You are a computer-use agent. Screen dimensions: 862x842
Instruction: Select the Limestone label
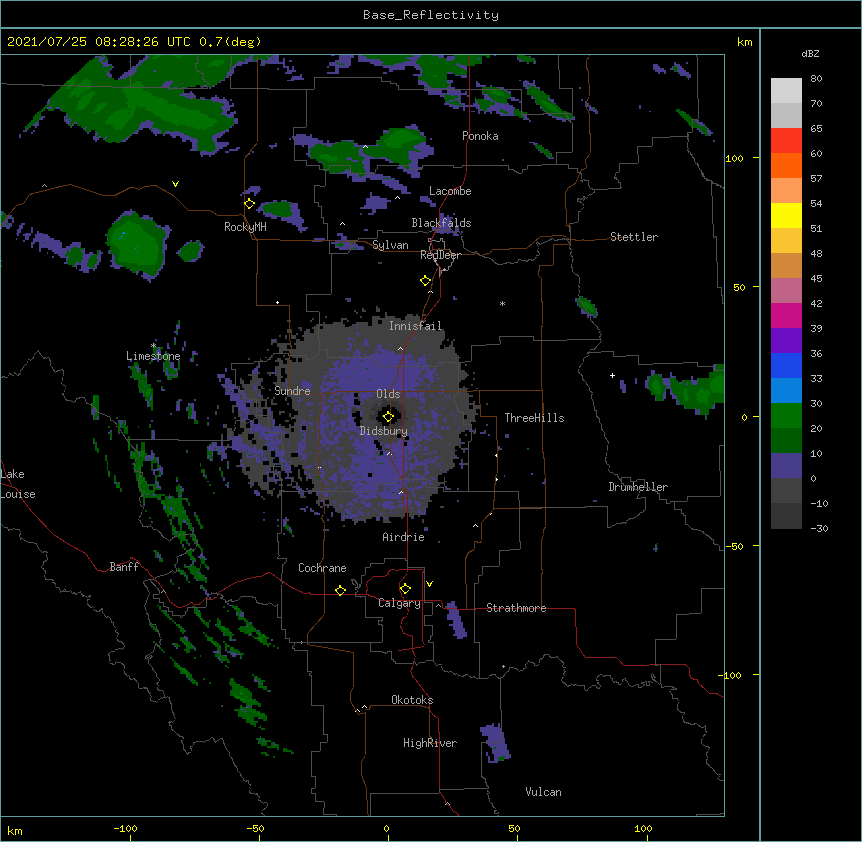(x=153, y=356)
